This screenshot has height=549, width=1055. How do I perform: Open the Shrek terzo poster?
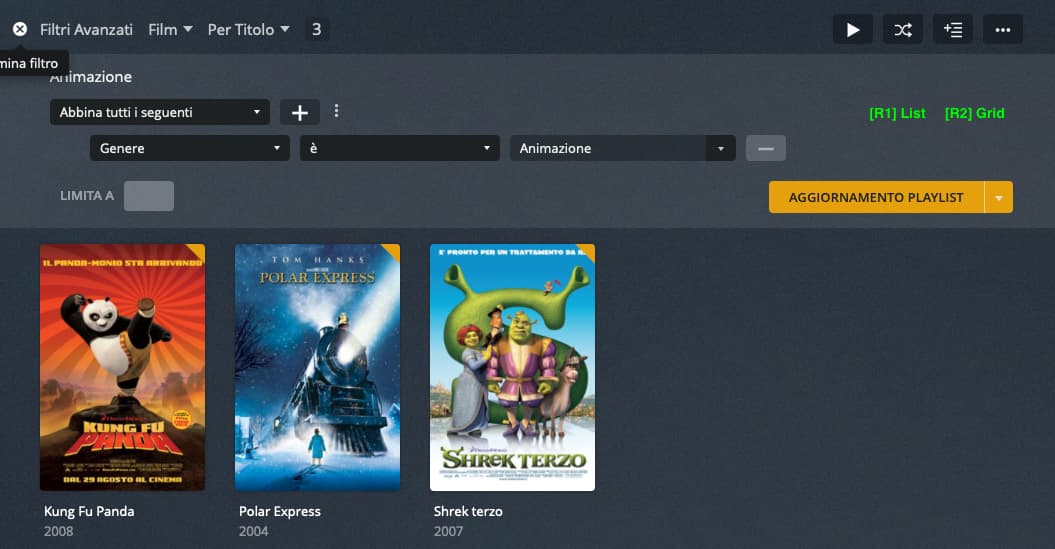click(513, 367)
